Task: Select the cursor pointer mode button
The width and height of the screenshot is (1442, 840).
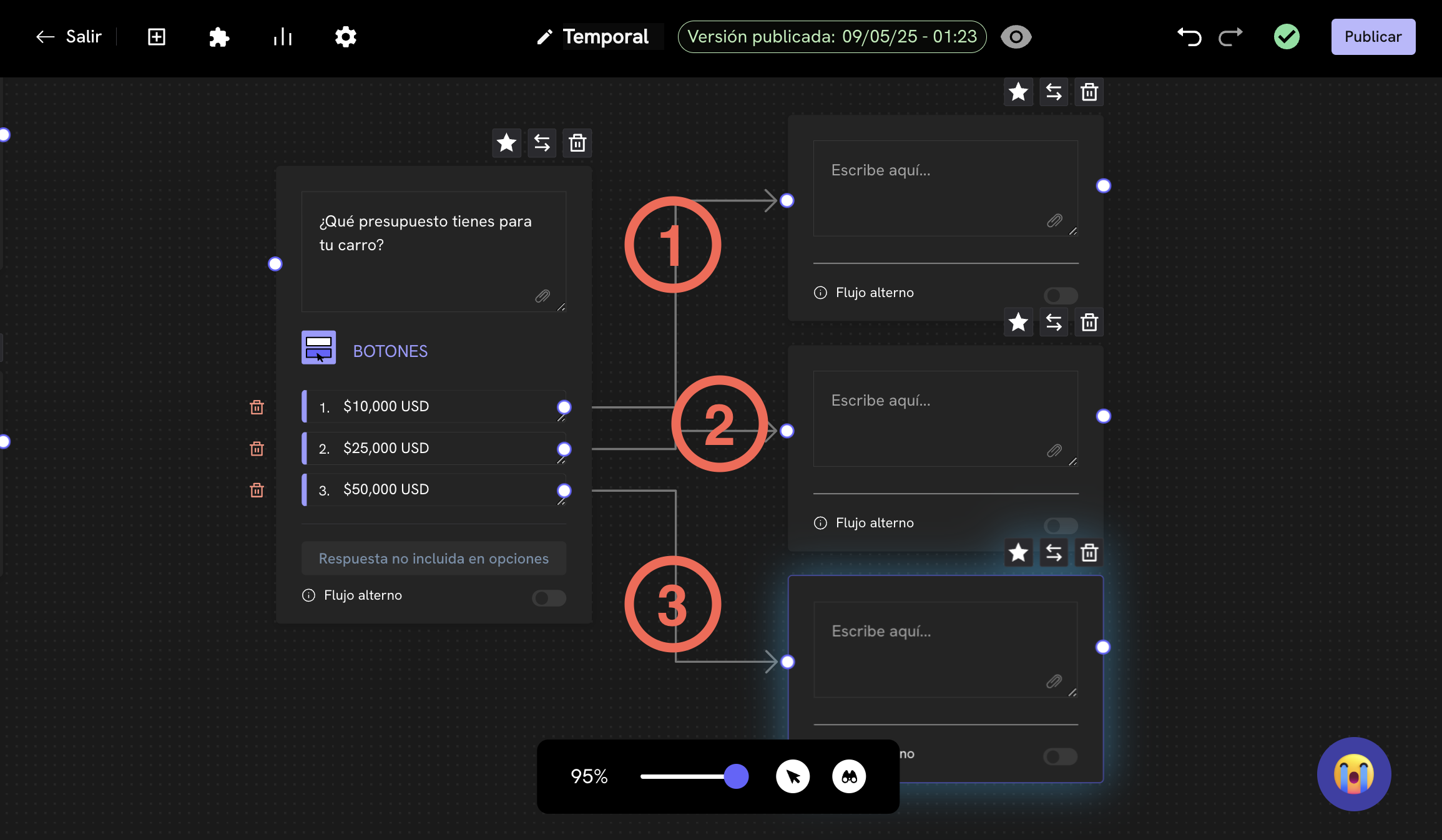Action: (793, 777)
